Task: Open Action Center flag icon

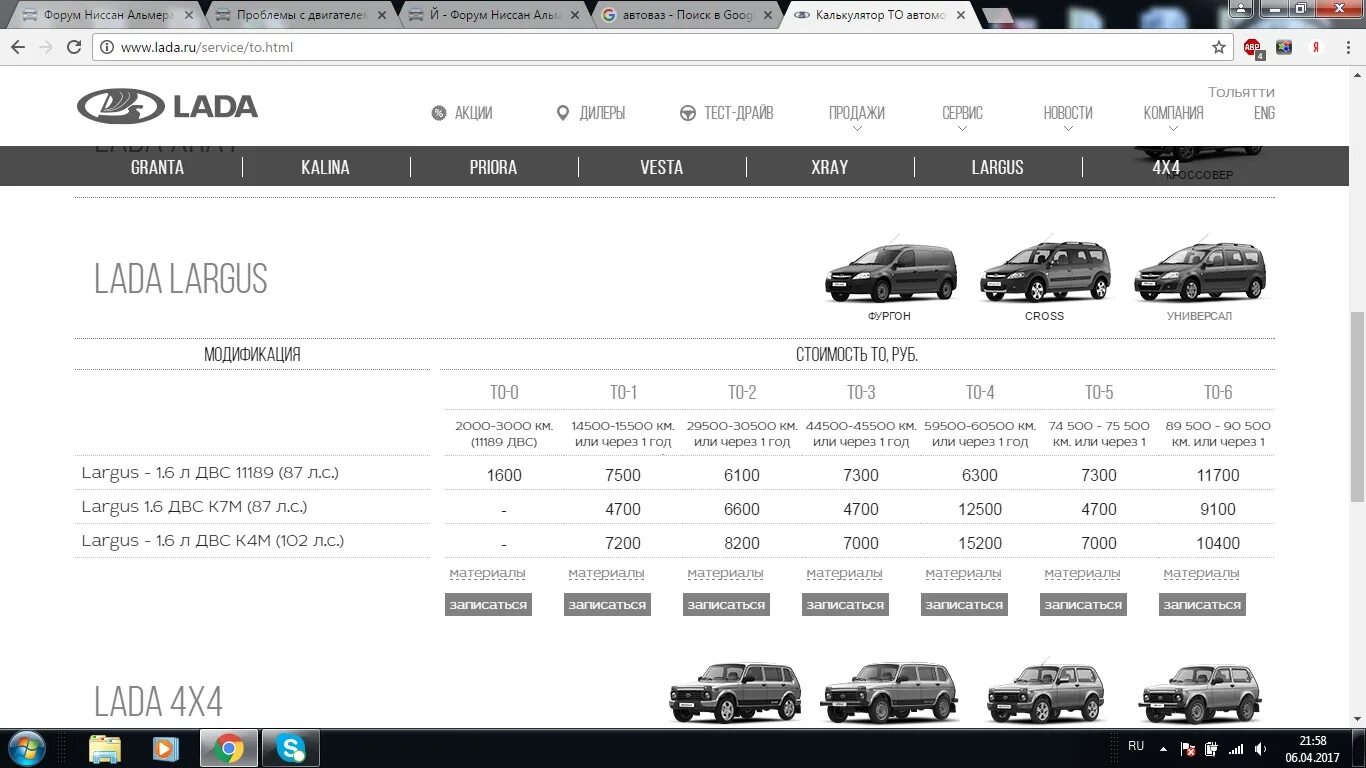Action: [x=1189, y=748]
